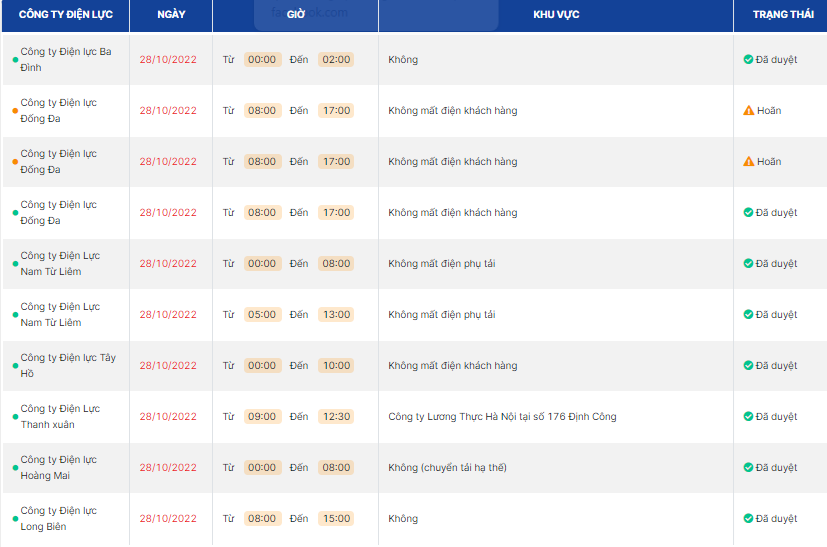Click 08:00 end time in Hoàng Mai row
Image resolution: width=827 pixels, height=547 pixels.
point(336,467)
